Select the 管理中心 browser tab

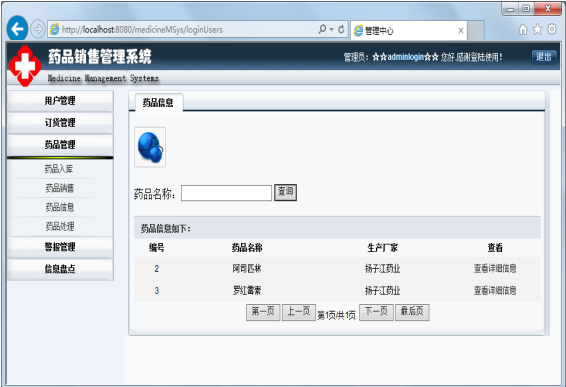408,30
